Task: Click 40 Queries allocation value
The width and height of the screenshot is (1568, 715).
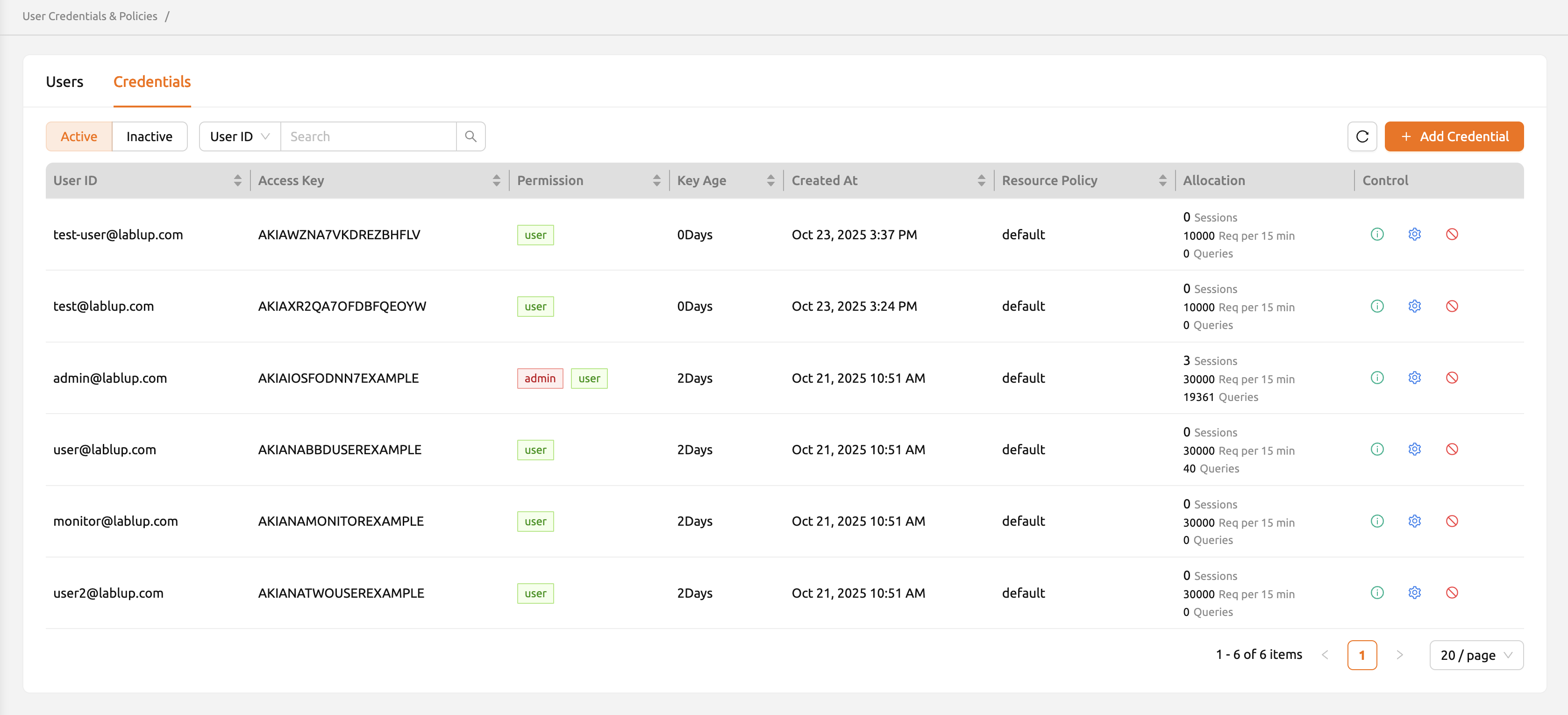Action: (x=1211, y=468)
